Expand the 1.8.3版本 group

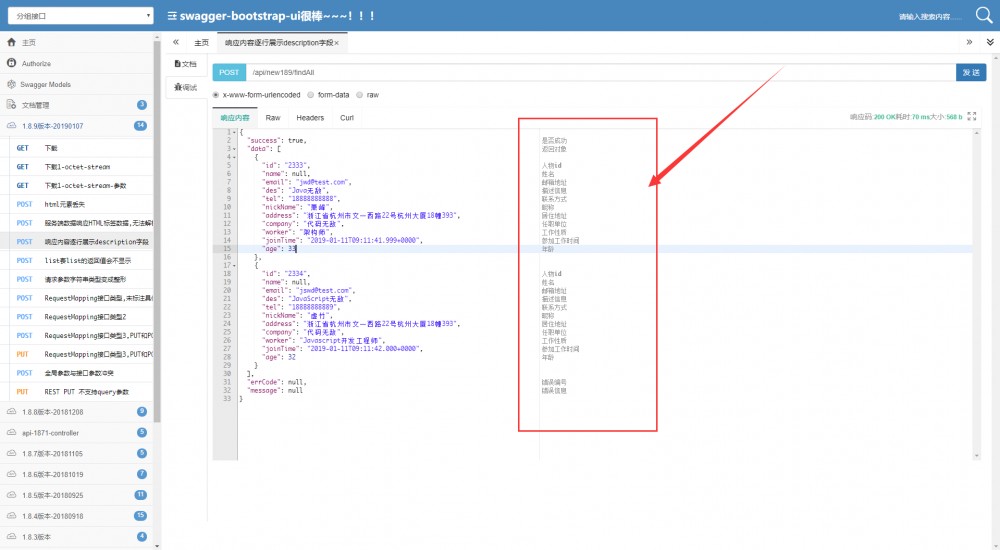(x=77, y=537)
